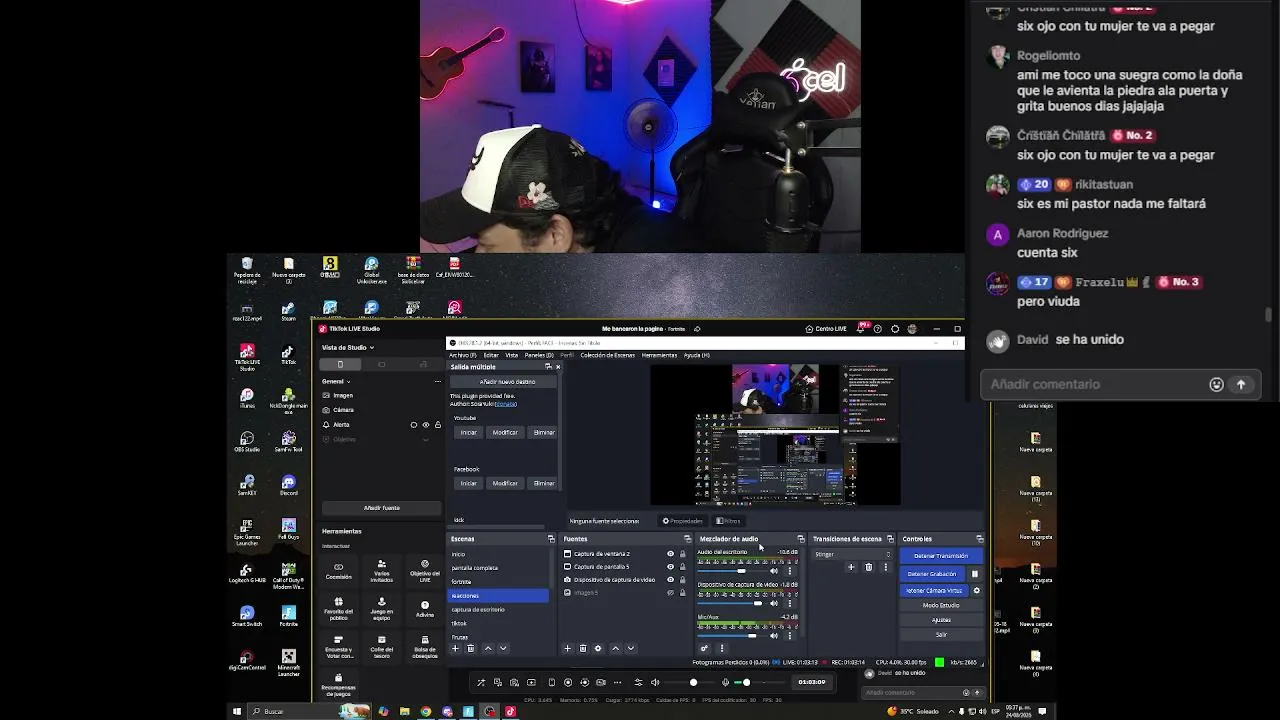
Task: Click the emoji icon in the upper comment box
Action: [1216, 384]
